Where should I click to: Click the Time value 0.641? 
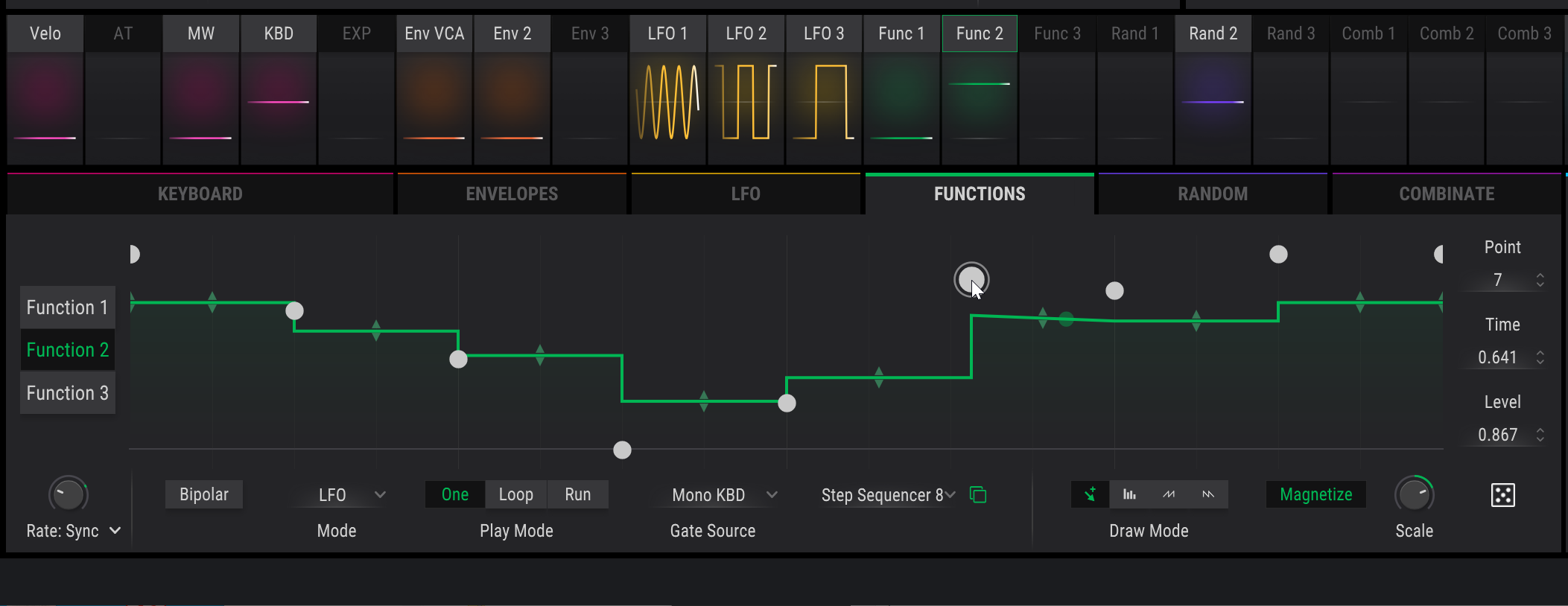(x=1497, y=357)
